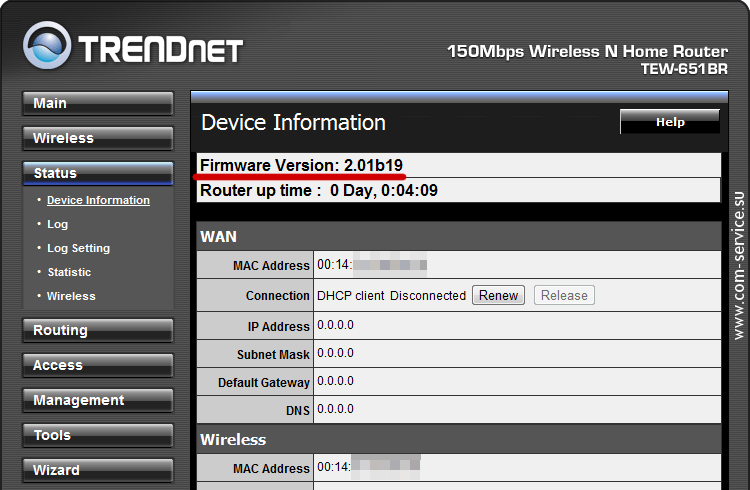Renew the DHCP client connection
This screenshot has height=490, width=750.
[498, 295]
